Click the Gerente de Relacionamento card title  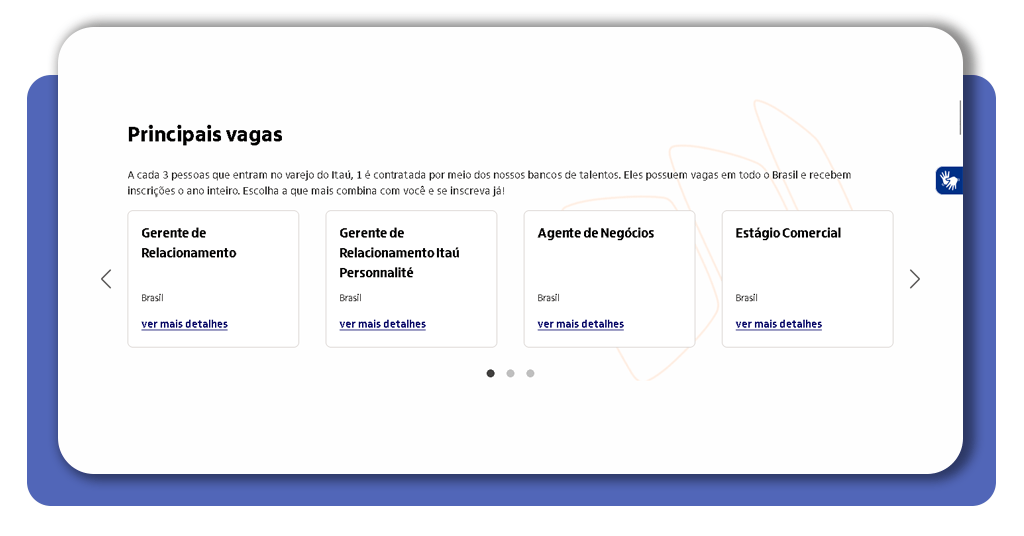coord(189,243)
